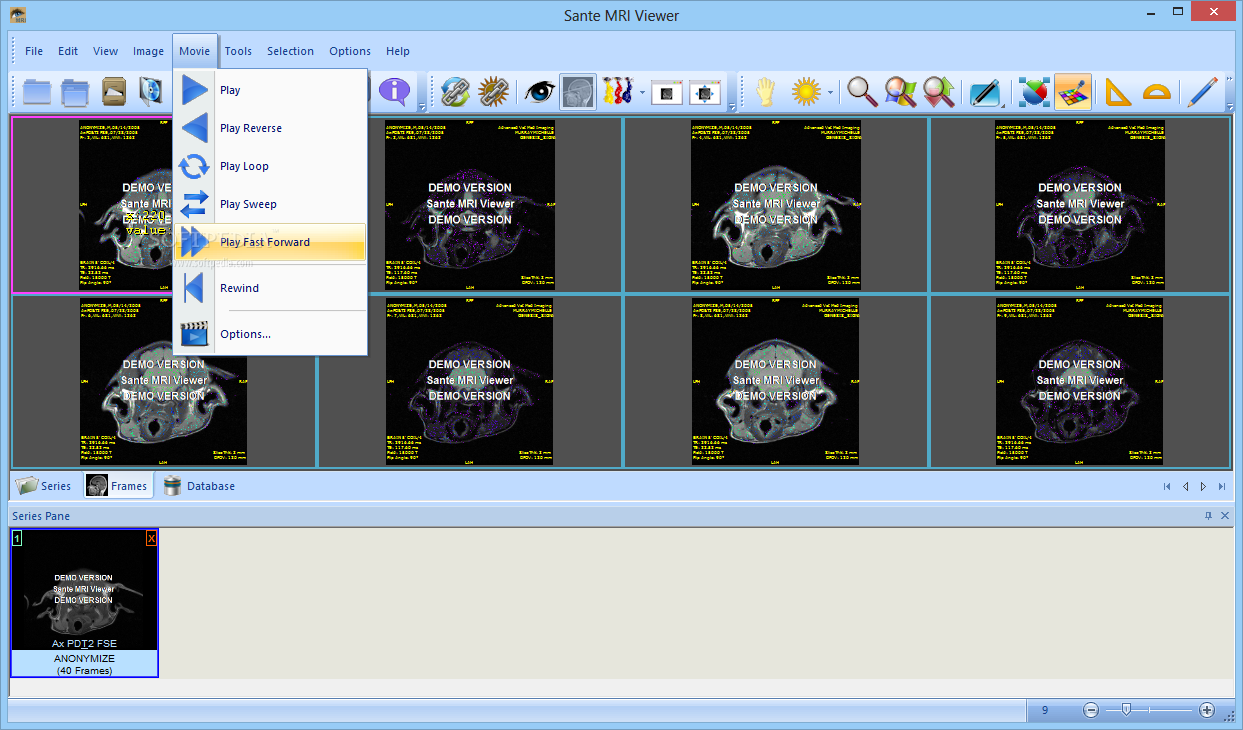
Task: Click the zoom minus button
Action: (1091, 710)
